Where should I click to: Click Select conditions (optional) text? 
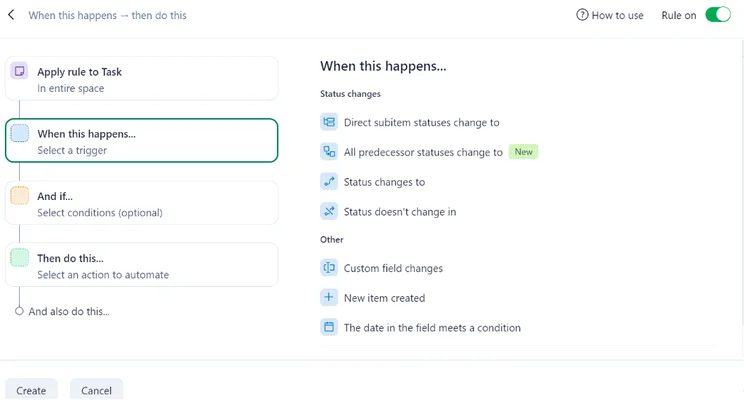(x=100, y=213)
